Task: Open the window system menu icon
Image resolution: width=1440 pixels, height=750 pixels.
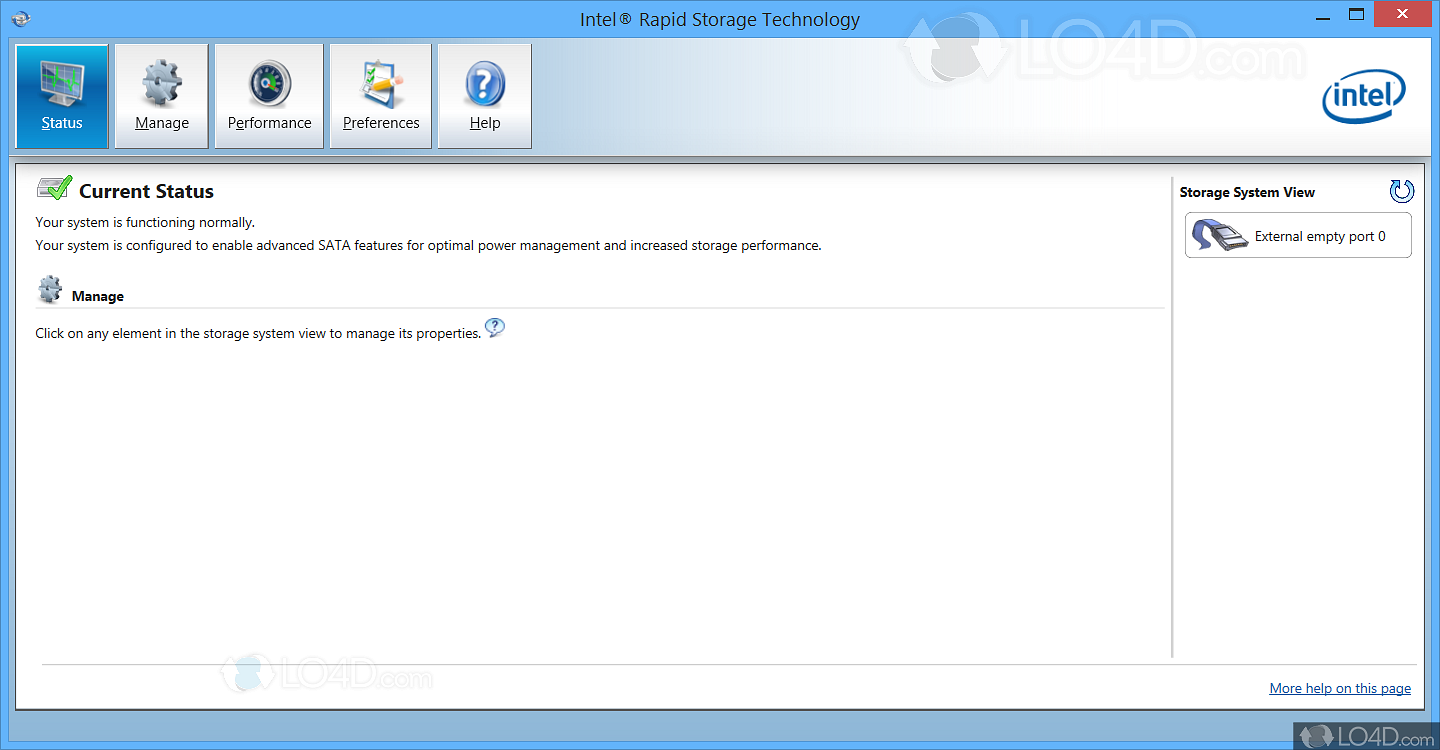Action: [21, 18]
